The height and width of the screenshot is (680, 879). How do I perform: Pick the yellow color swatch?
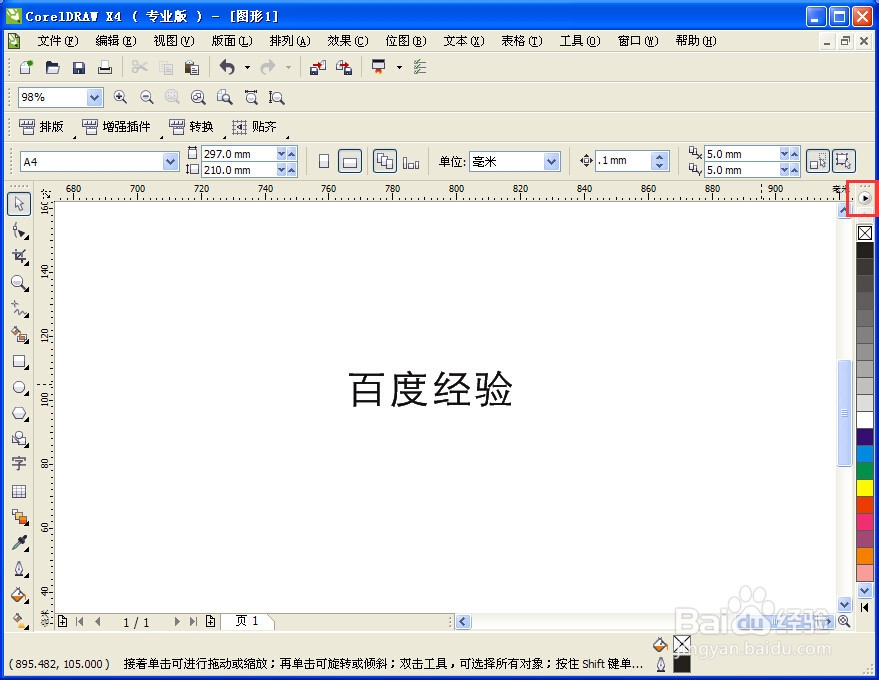865,488
